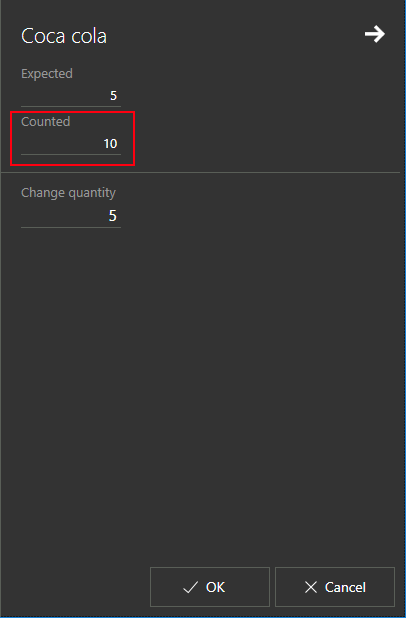Click into the Change quantity field
406x618 pixels.
coord(71,216)
